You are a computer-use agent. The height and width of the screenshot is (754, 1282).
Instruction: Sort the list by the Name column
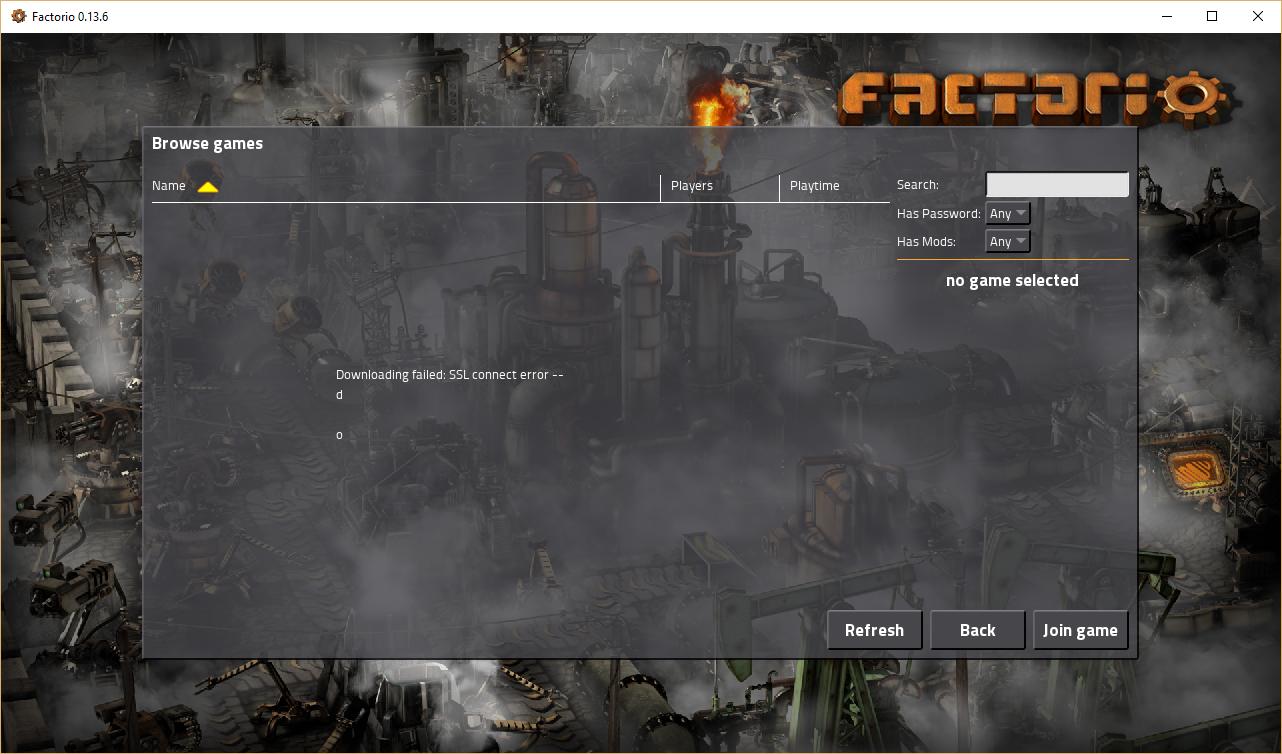[x=169, y=186]
